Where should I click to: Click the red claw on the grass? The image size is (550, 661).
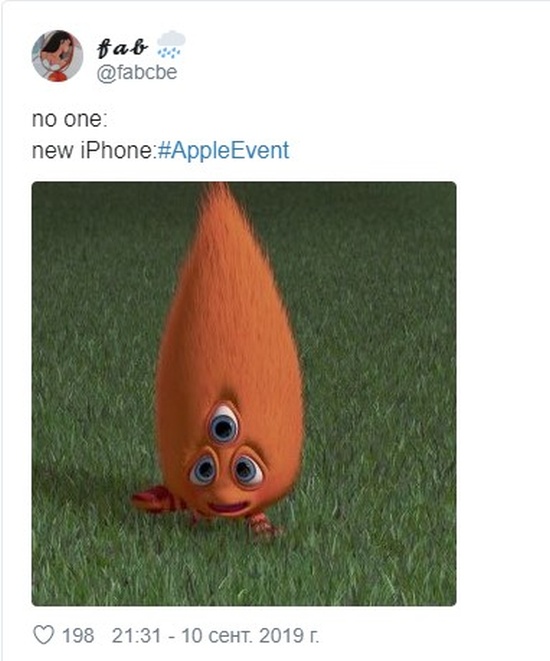pyautogui.click(x=154, y=499)
